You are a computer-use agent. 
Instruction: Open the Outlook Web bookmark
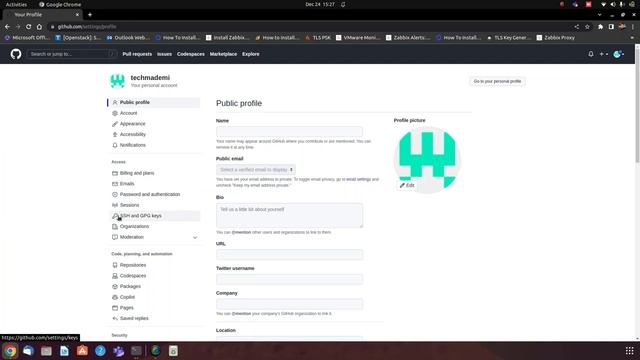[x=128, y=38]
